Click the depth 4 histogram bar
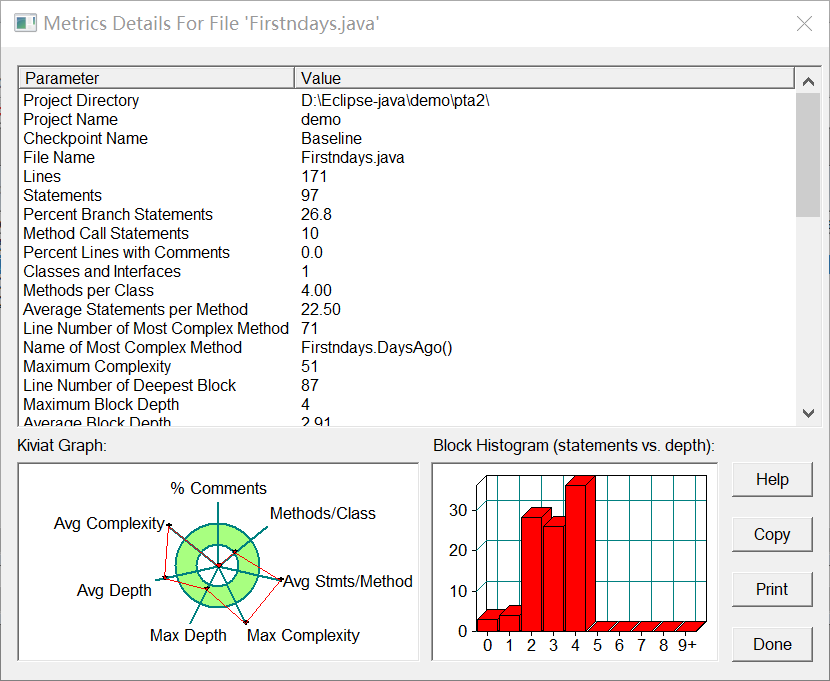Image resolution: width=830 pixels, height=681 pixels. (576, 557)
